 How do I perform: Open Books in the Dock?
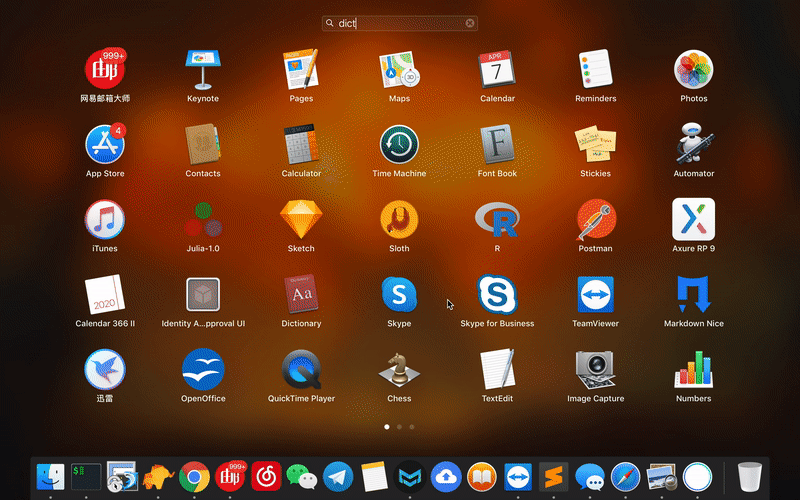[x=482, y=477]
